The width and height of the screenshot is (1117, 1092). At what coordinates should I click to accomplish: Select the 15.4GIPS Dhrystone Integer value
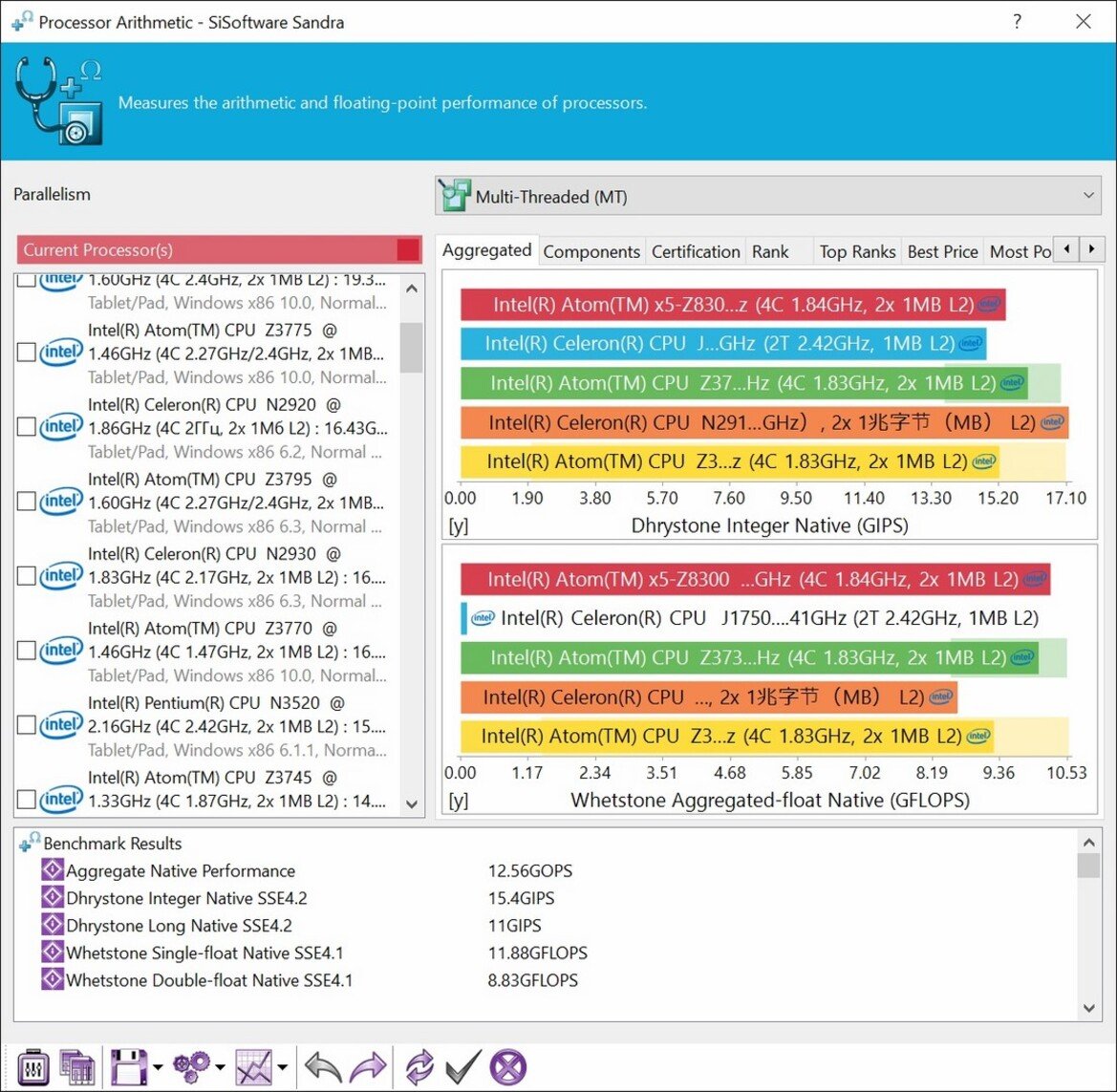521,897
